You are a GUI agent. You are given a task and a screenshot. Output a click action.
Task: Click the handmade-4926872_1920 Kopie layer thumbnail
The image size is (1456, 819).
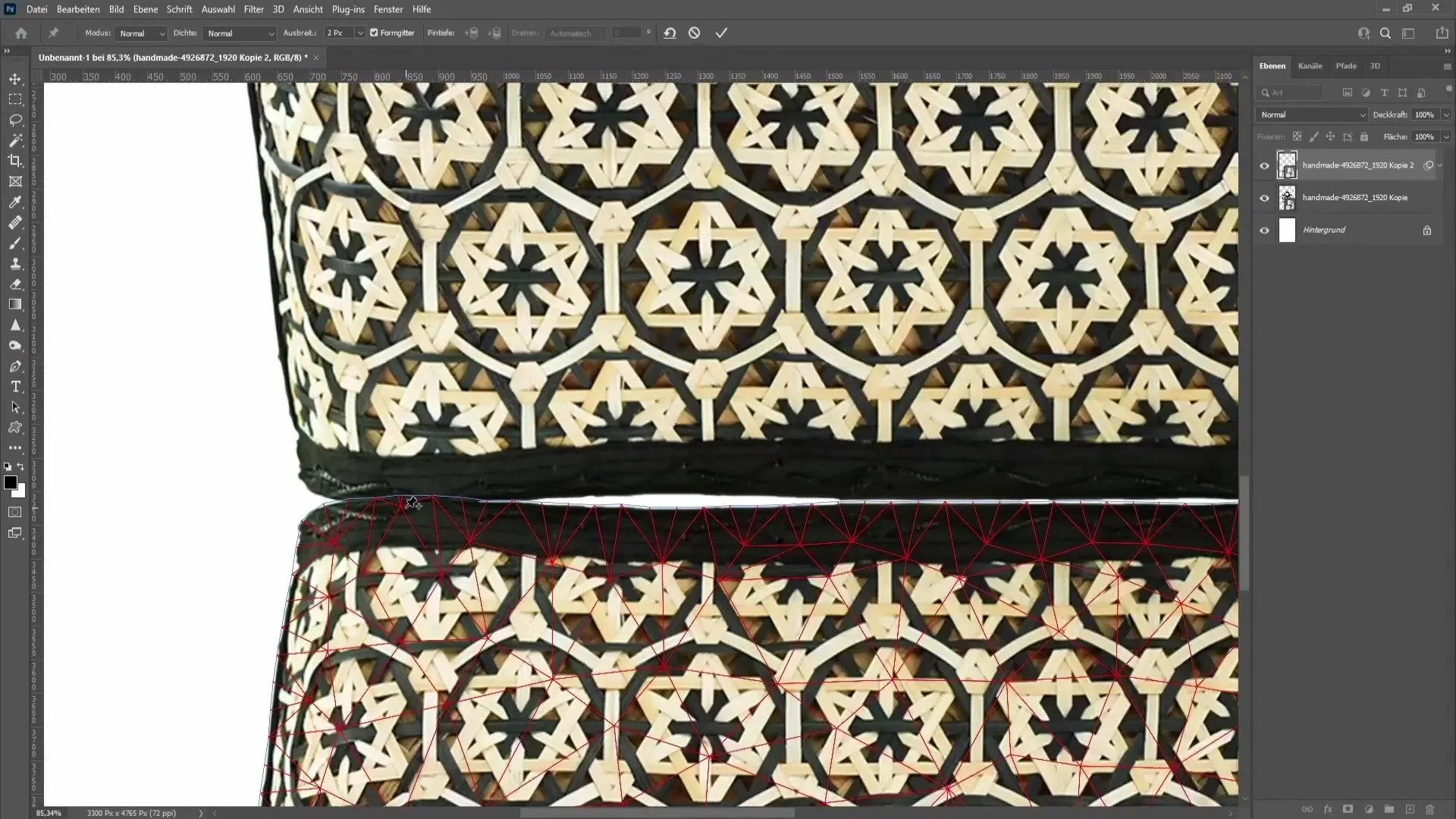coord(1287,197)
